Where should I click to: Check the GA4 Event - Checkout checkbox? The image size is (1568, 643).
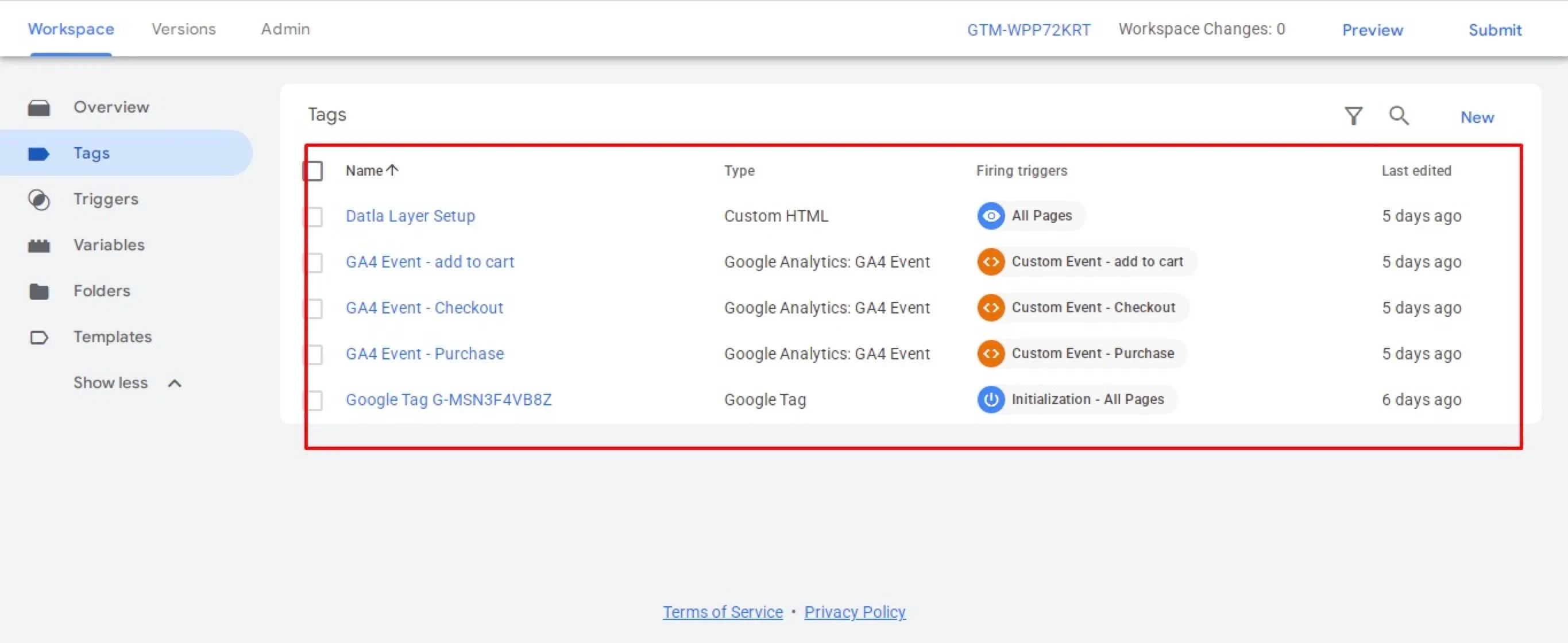point(314,308)
